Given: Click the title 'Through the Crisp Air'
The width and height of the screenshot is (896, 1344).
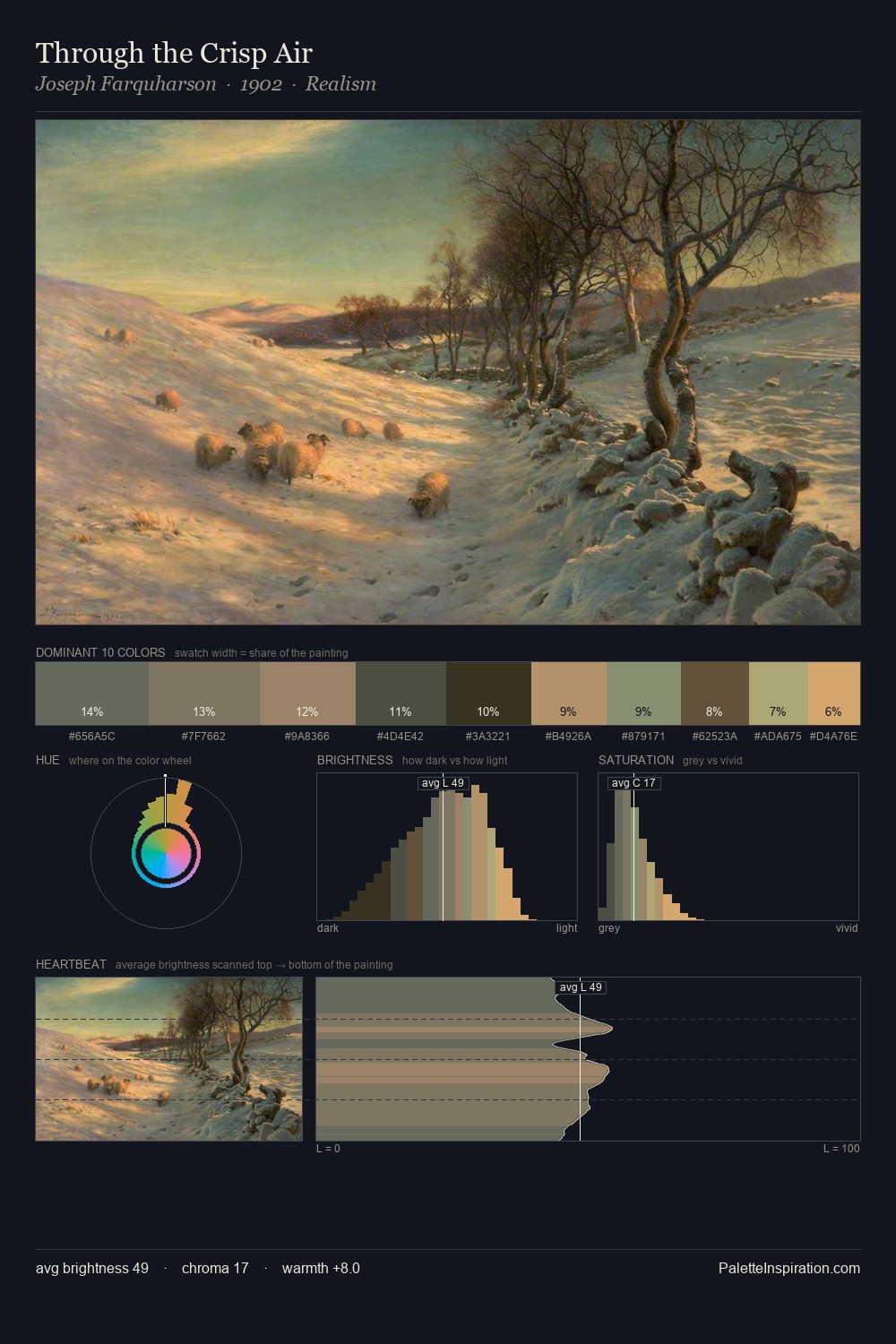Looking at the screenshot, I should tap(174, 53).
